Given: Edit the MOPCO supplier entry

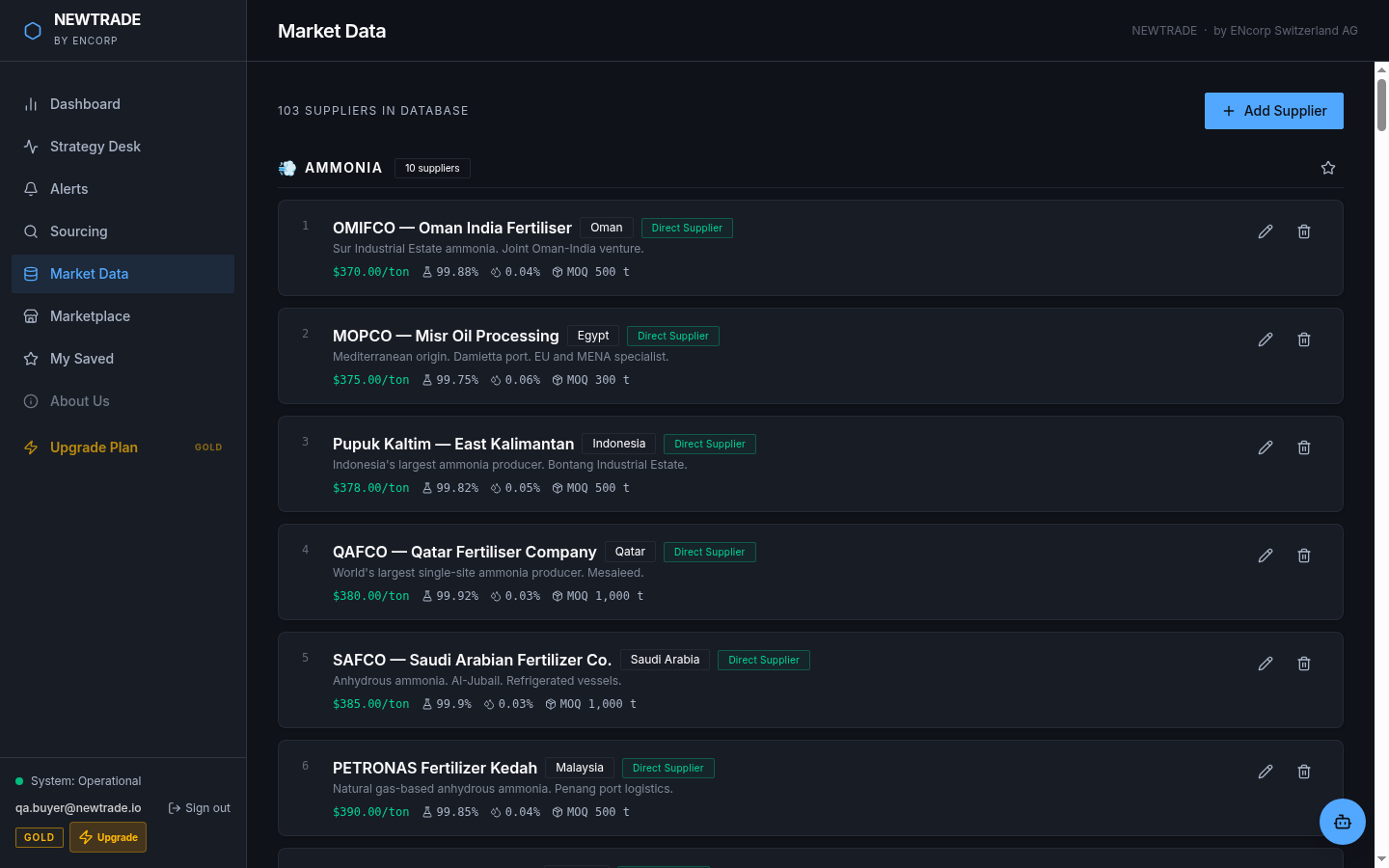Looking at the screenshot, I should [1266, 339].
